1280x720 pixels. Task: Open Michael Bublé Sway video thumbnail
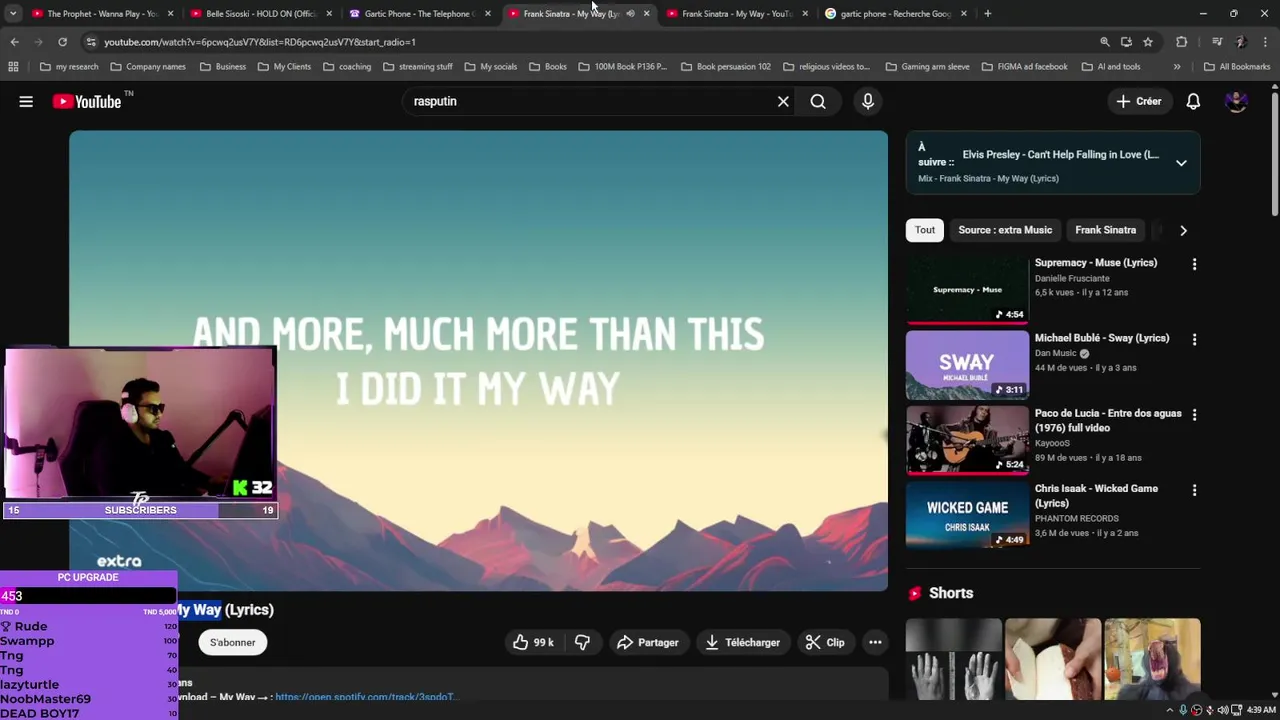pyautogui.click(x=967, y=365)
